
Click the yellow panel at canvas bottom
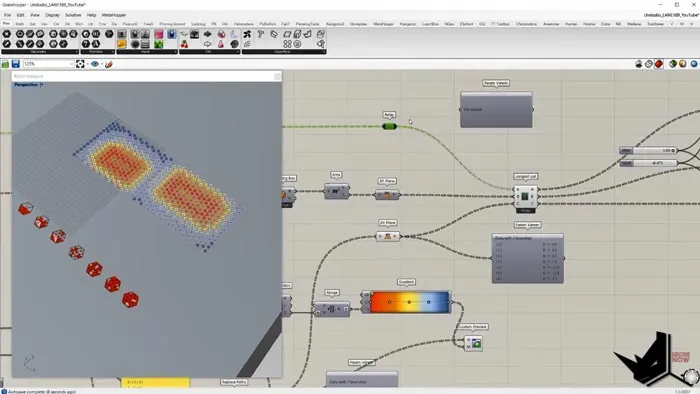point(155,382)
